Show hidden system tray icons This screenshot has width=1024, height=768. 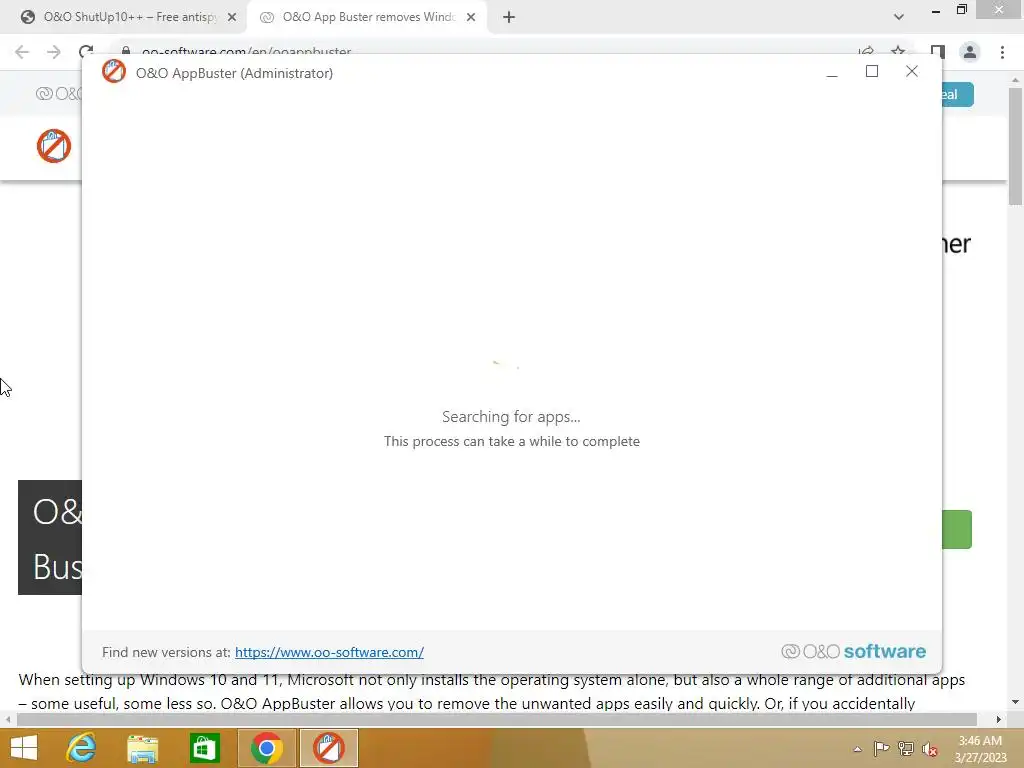point(857,749)
